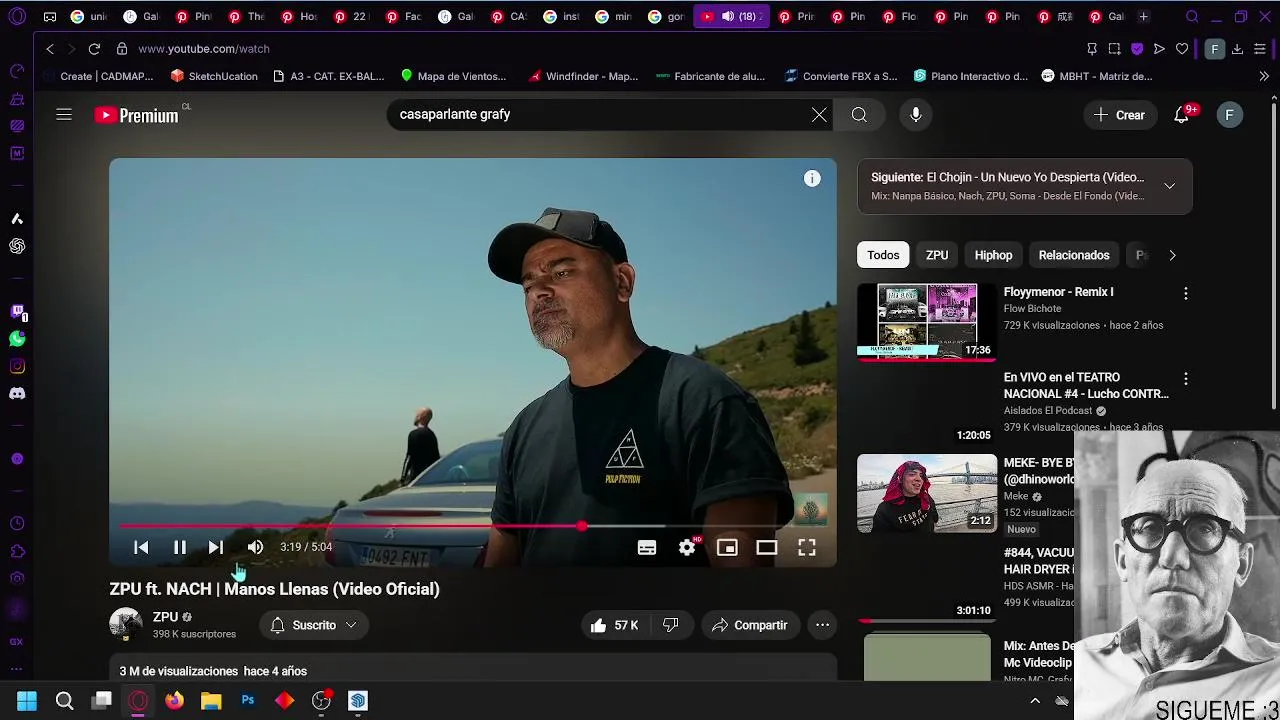The height and width of the screenshot is (720, 1280).
Task: Open Windfinder bookmark
Action: (x=584, y=76)
